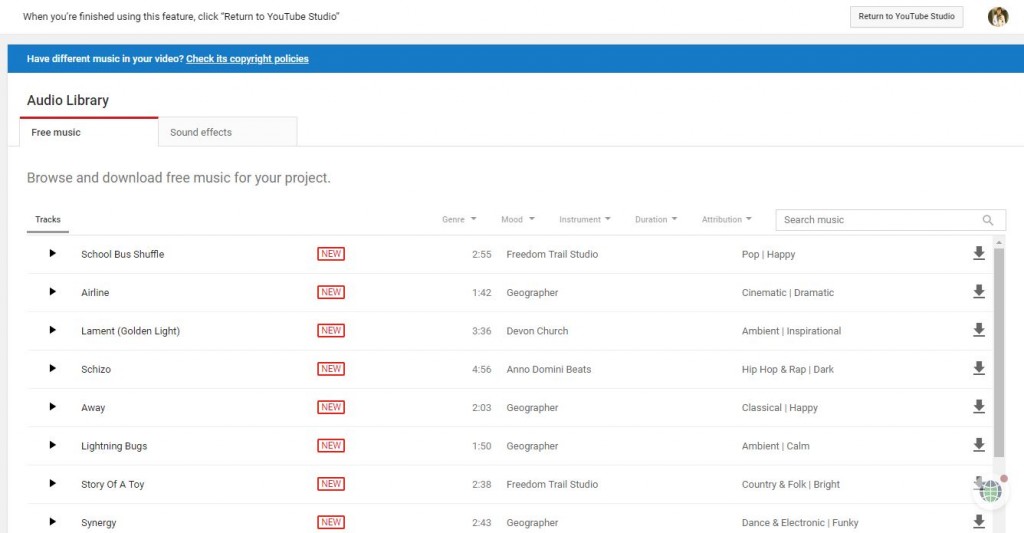1024x533 pixels.
Task: Click the NEW badge on Schizo
Action: (331, 368)
